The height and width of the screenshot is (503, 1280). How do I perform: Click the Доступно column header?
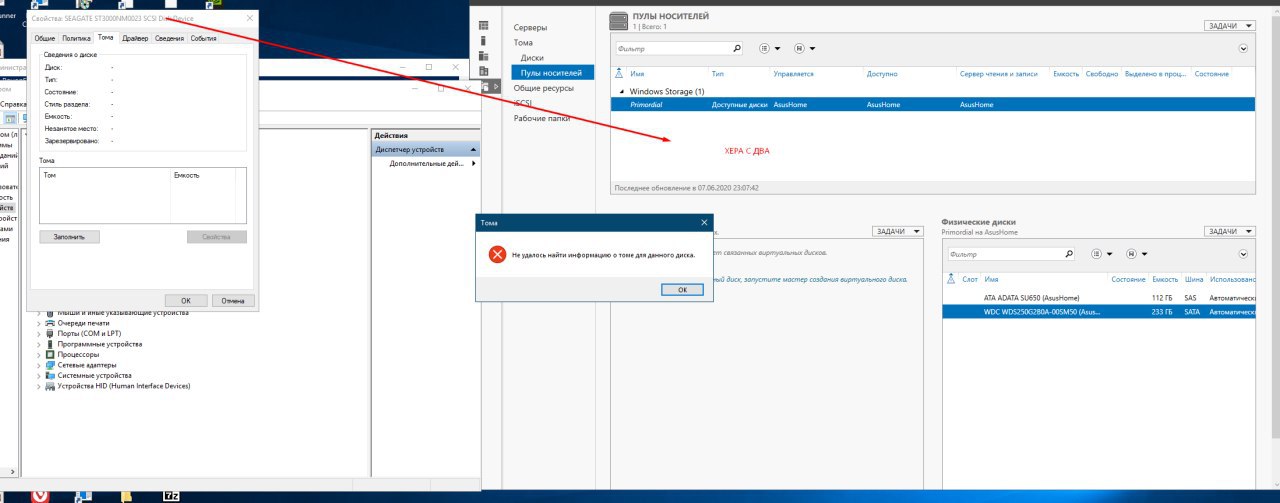click(x=882, y=74)
